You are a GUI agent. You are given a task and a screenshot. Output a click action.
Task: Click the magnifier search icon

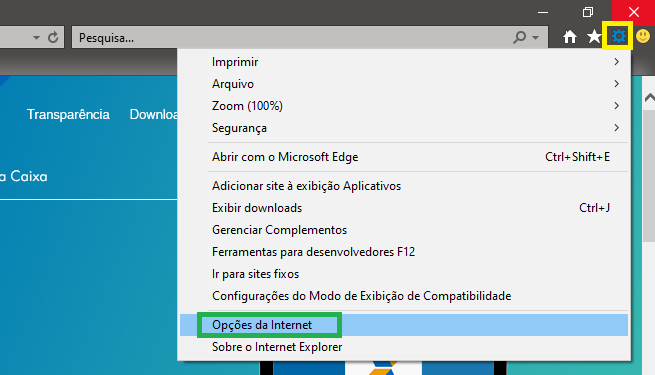point(519,38)
